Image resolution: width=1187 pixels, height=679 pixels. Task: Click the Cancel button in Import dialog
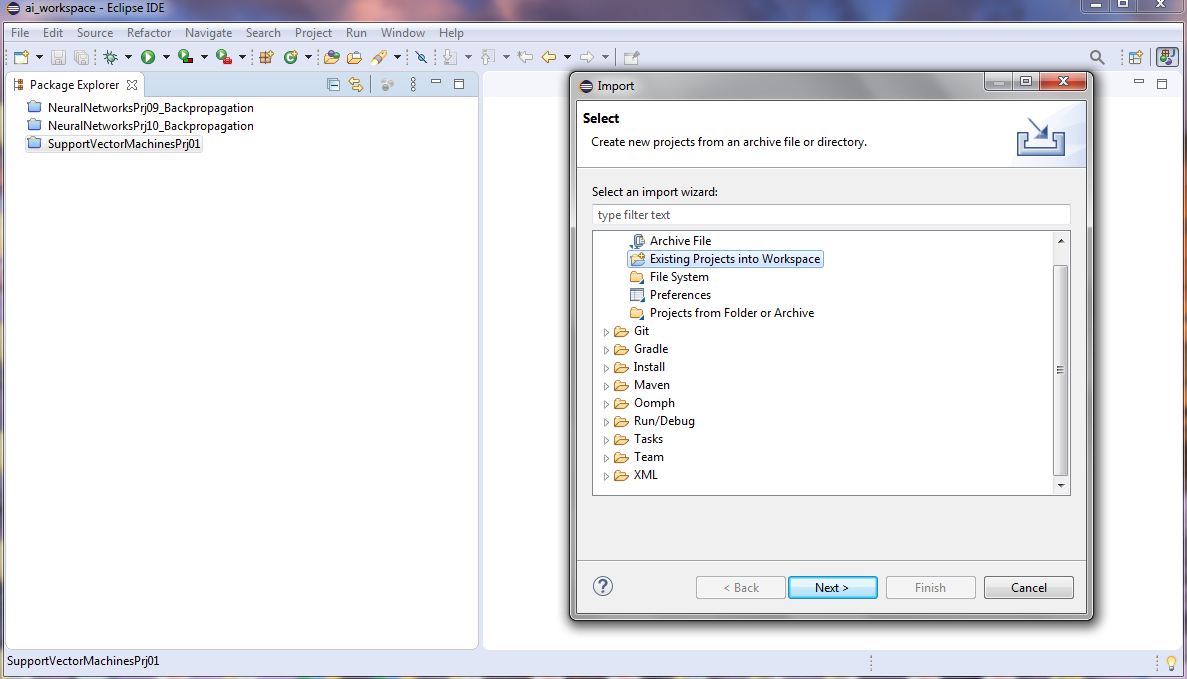1028,587
